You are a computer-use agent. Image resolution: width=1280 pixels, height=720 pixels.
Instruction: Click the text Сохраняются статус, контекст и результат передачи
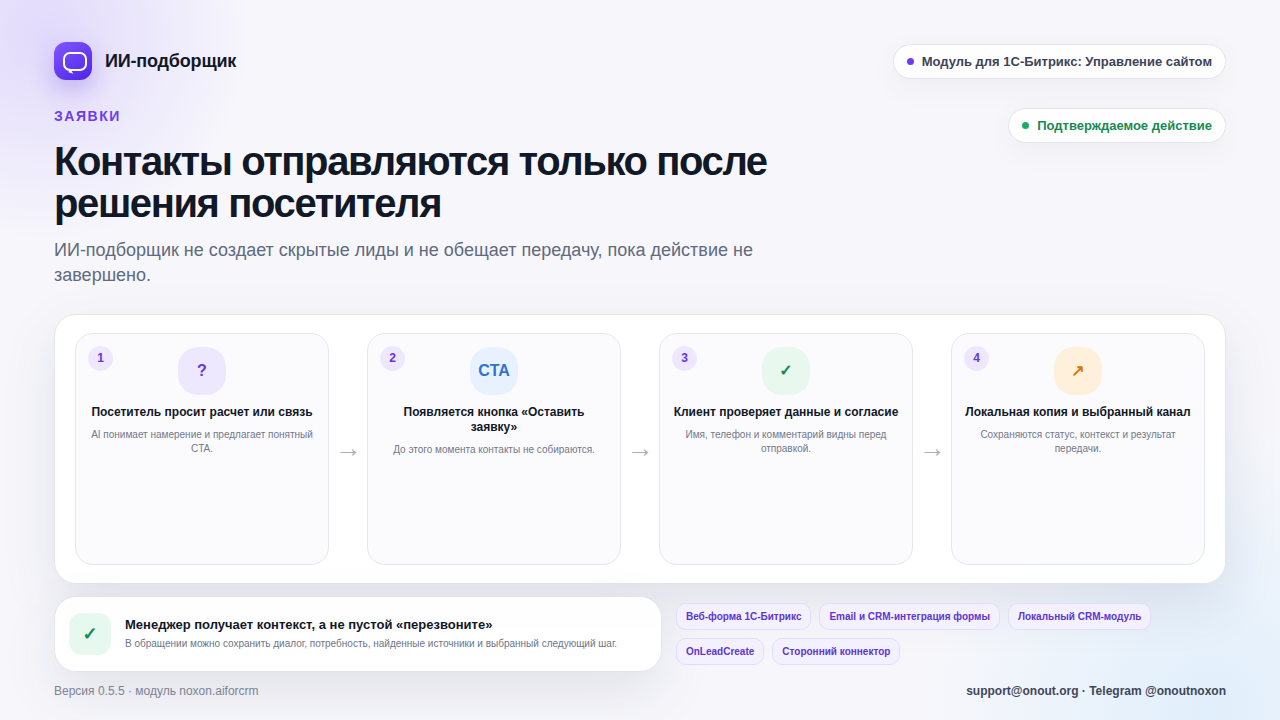pos(1078,441)
